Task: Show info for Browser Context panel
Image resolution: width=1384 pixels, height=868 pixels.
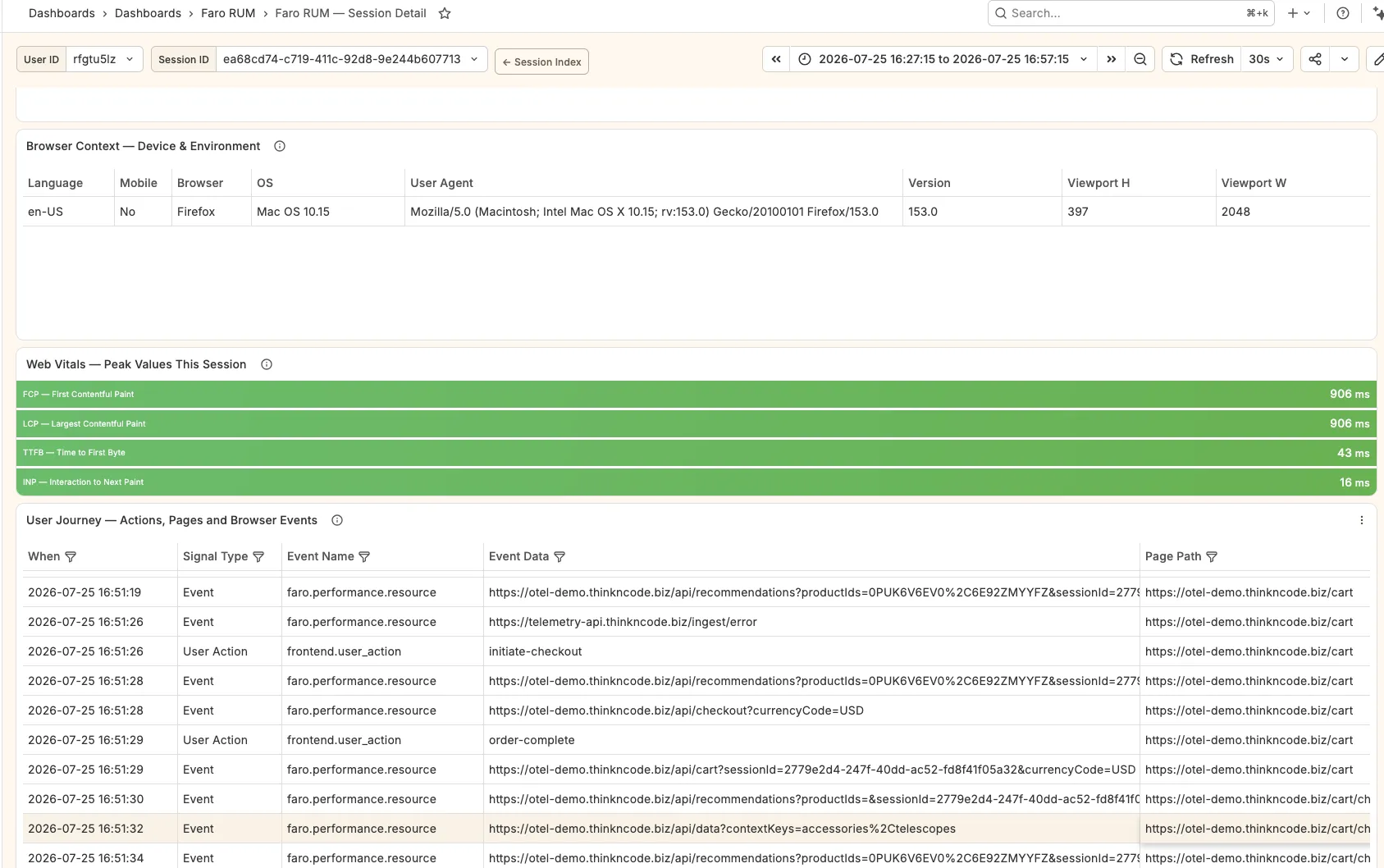Action: coord(280,146)
